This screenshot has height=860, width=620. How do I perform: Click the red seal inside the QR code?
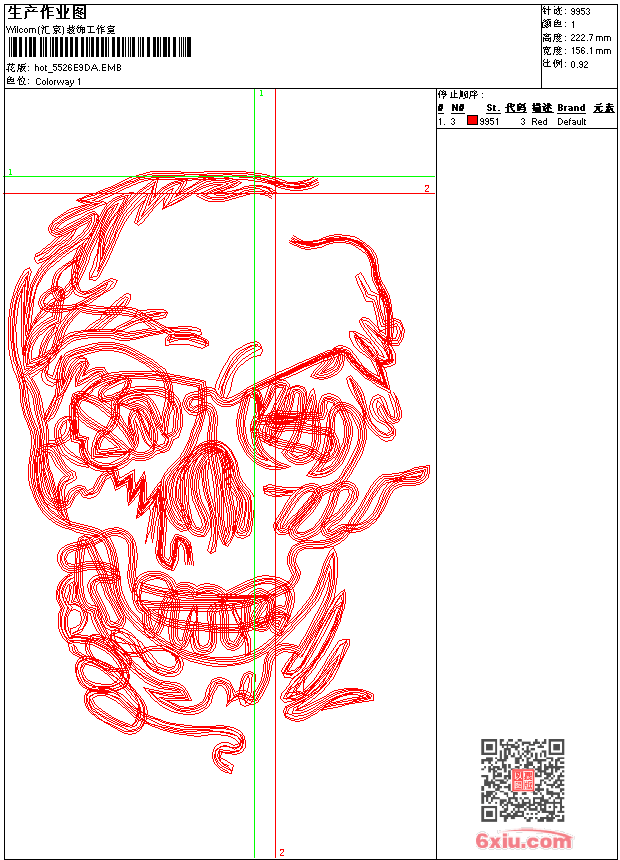click(x=523, y=780)
